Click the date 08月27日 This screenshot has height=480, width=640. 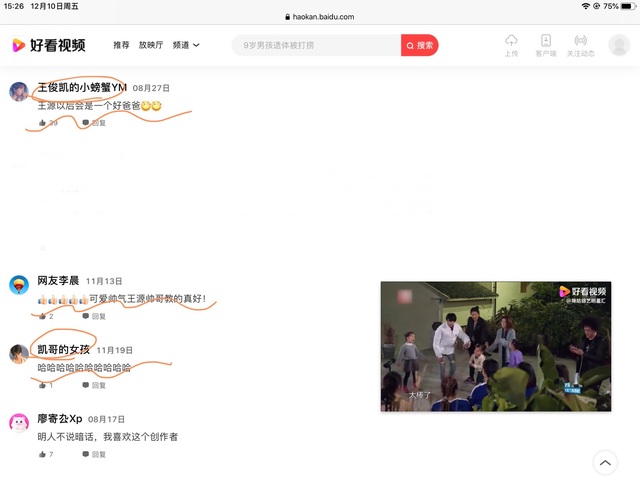click(x=151, y=88)
